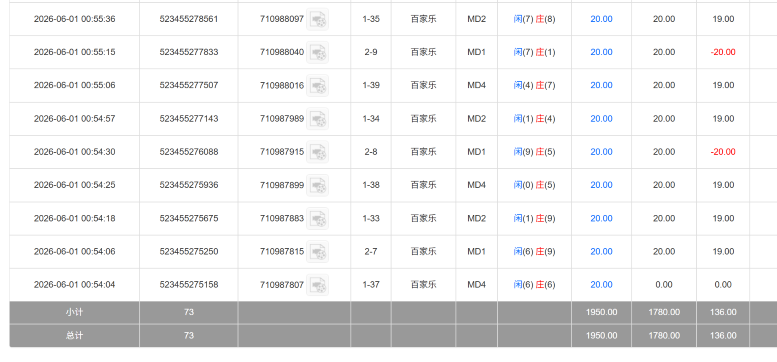Open the video replay icon beside 710987807
Viewport: 777px width, 362px height.
pyautogui.click(x=317, y=285)
